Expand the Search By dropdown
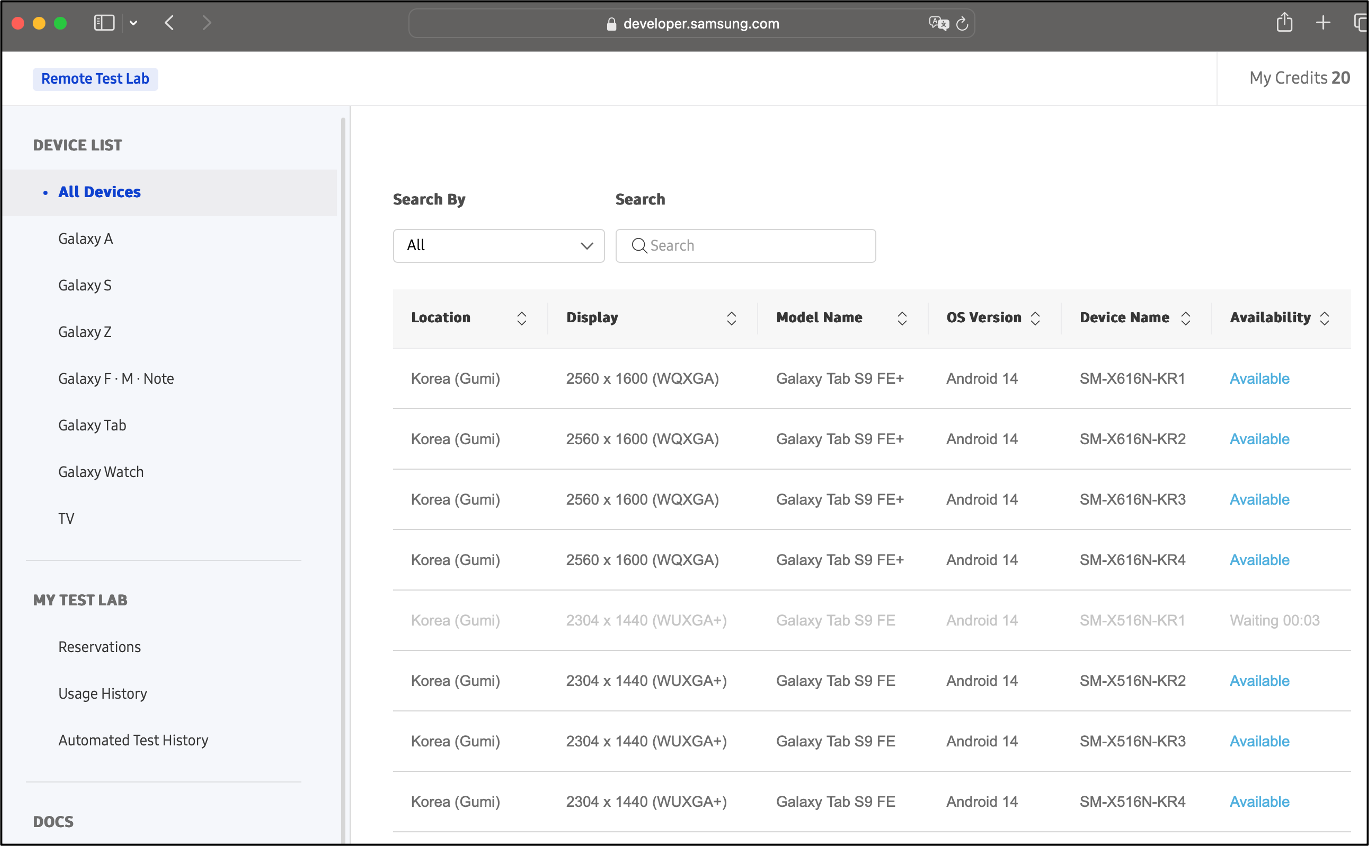This screenshot has height=846, width=1370. [499, 246]
